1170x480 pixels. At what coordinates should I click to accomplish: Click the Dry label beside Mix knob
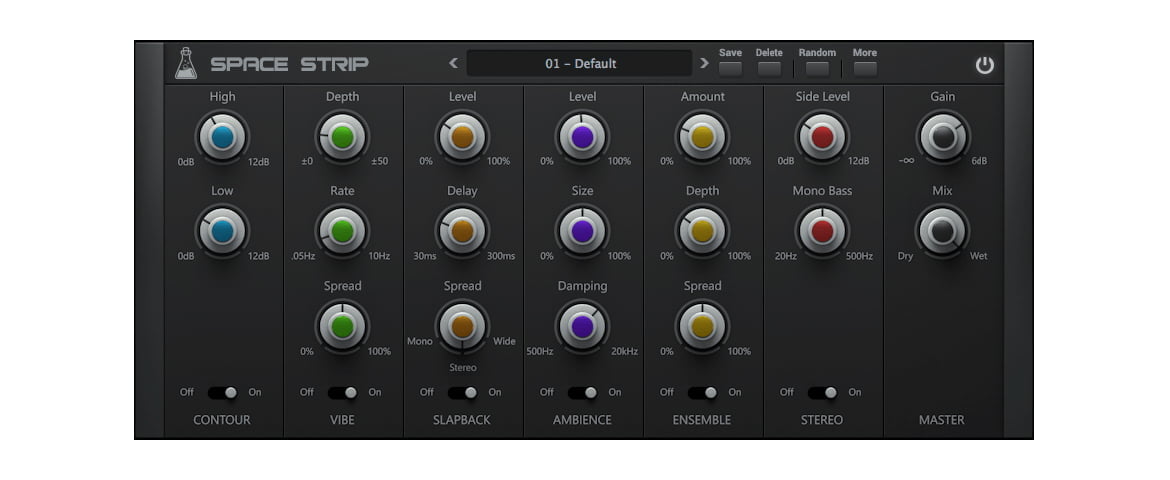pyautogui.click(x=905, y=256)
